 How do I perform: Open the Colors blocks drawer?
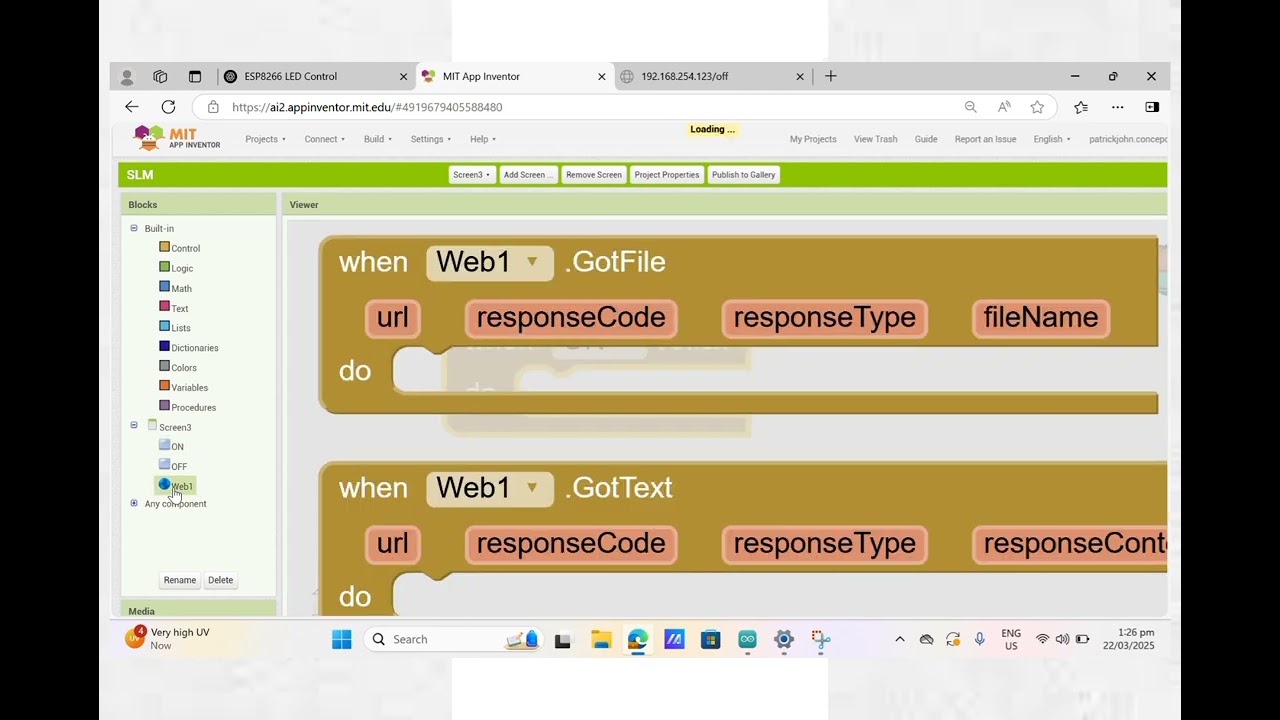tap(178, 367)
